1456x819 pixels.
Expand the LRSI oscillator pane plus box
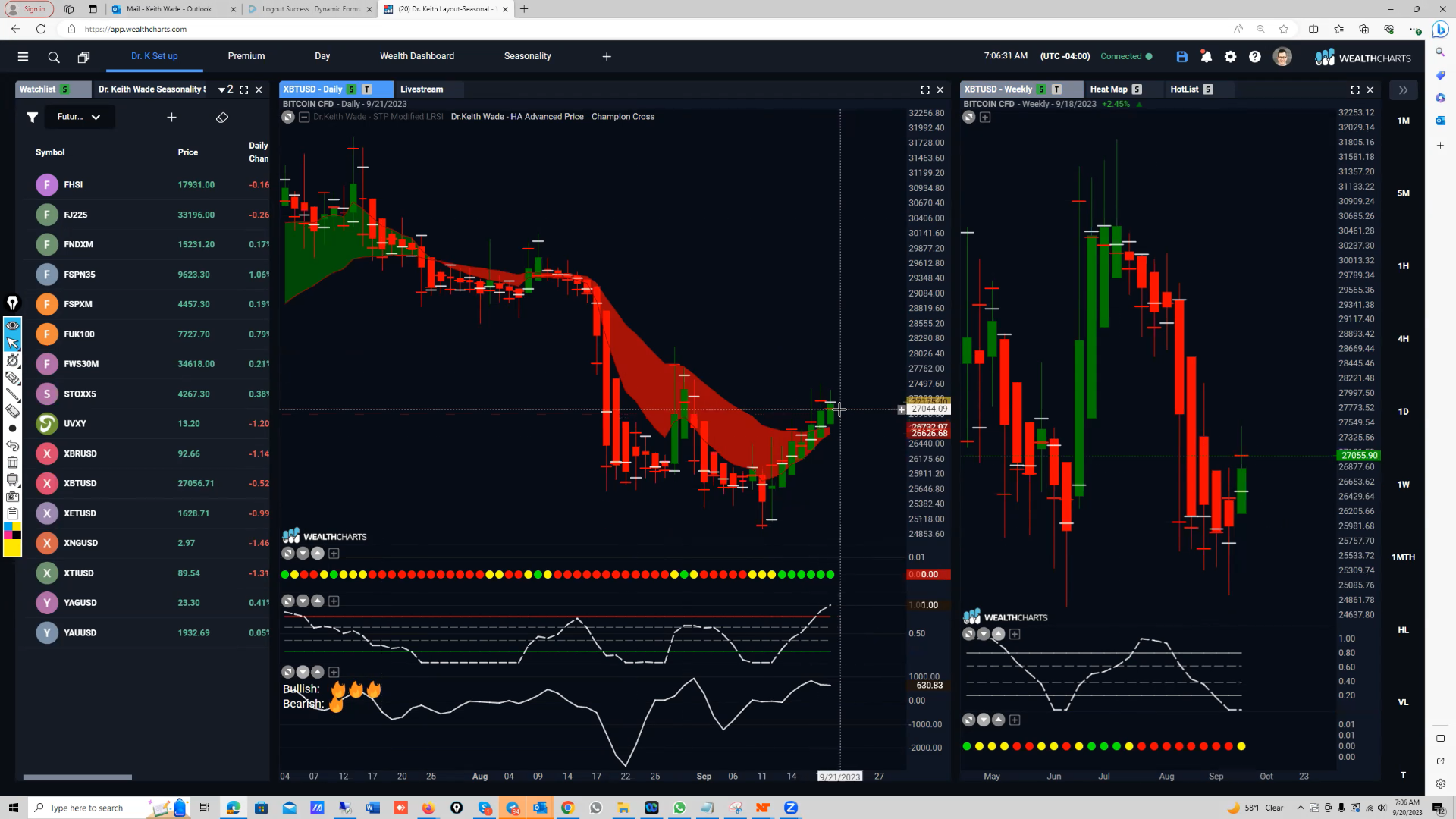[x=334, y=601]
